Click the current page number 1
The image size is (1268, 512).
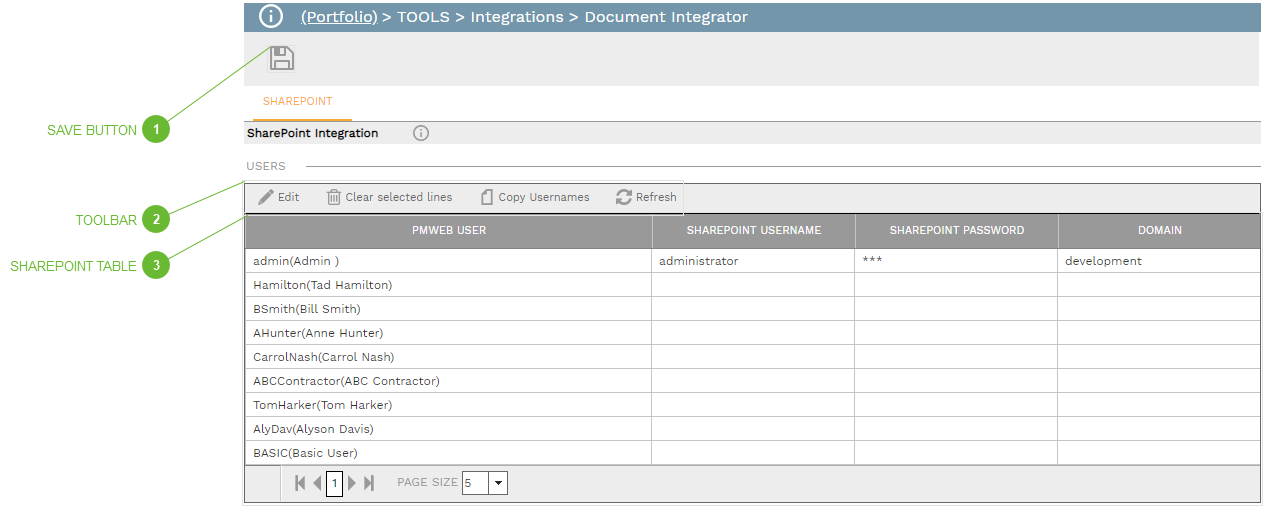pyautogui.click(x=334, y=483)
